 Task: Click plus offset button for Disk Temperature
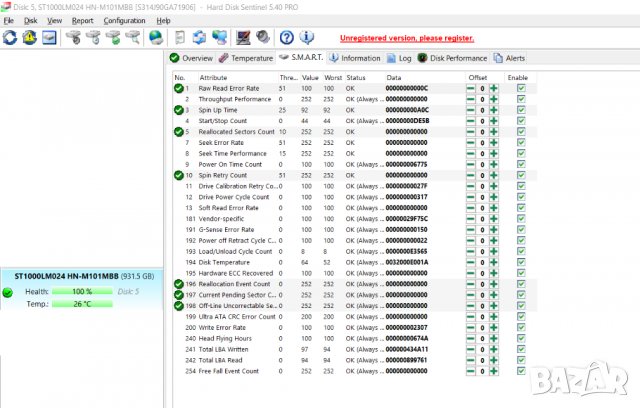(x=492, y=262)
